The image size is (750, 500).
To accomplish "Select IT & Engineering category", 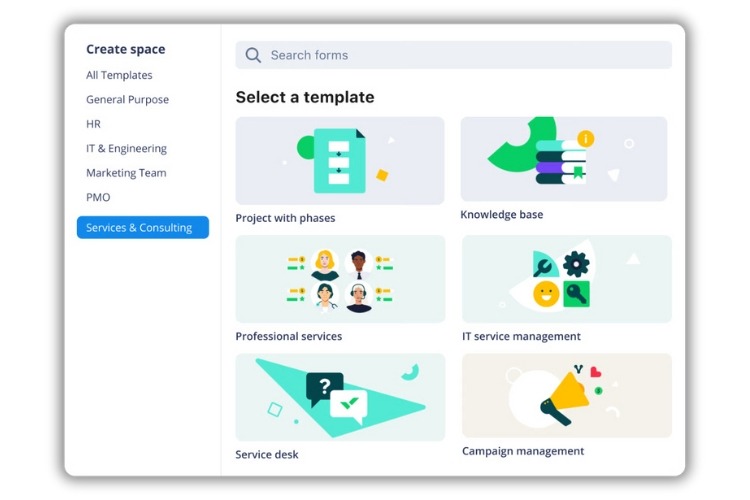I will (126, 149).
